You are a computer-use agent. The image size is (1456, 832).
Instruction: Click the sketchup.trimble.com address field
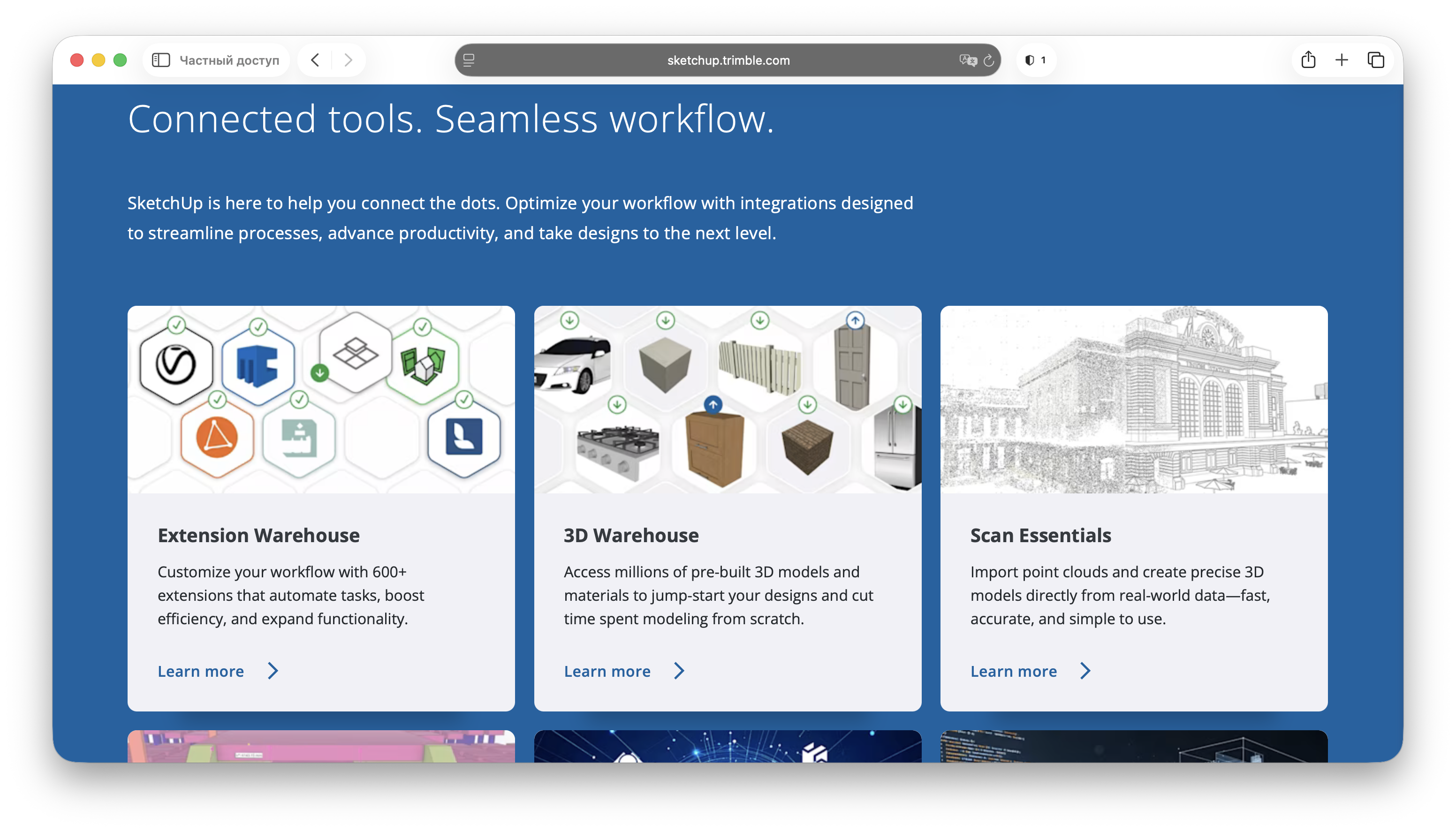(728, 60)
